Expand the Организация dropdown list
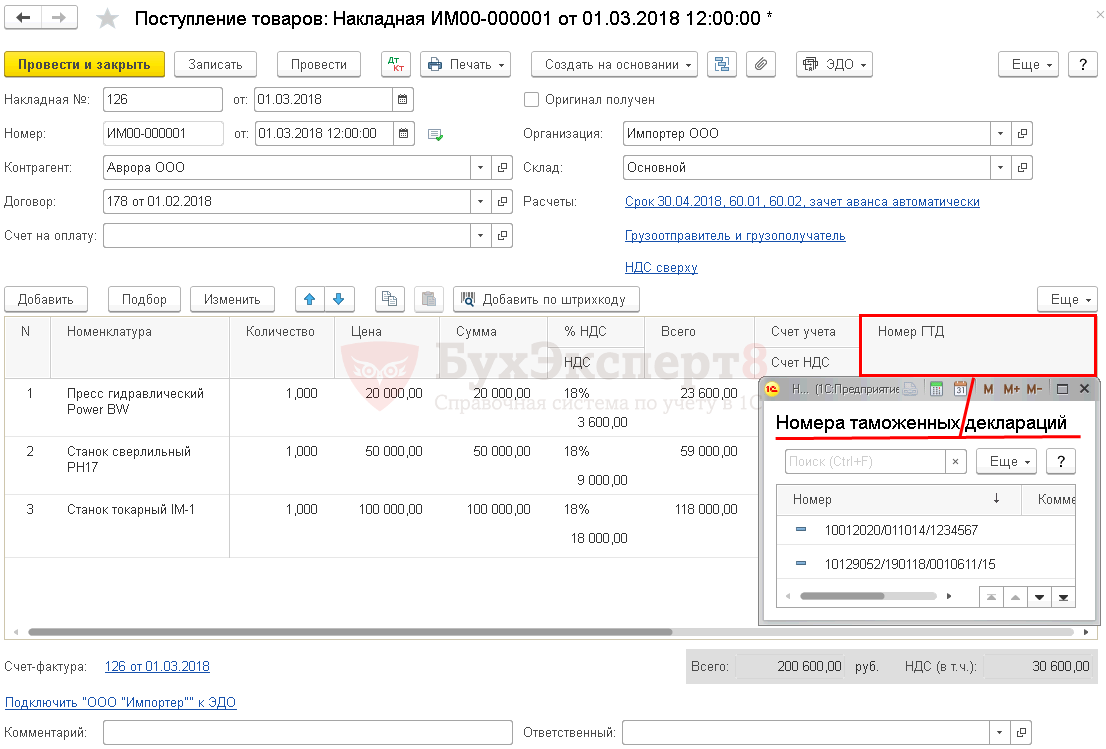1106x749 pixels. tap(1001, 134)
